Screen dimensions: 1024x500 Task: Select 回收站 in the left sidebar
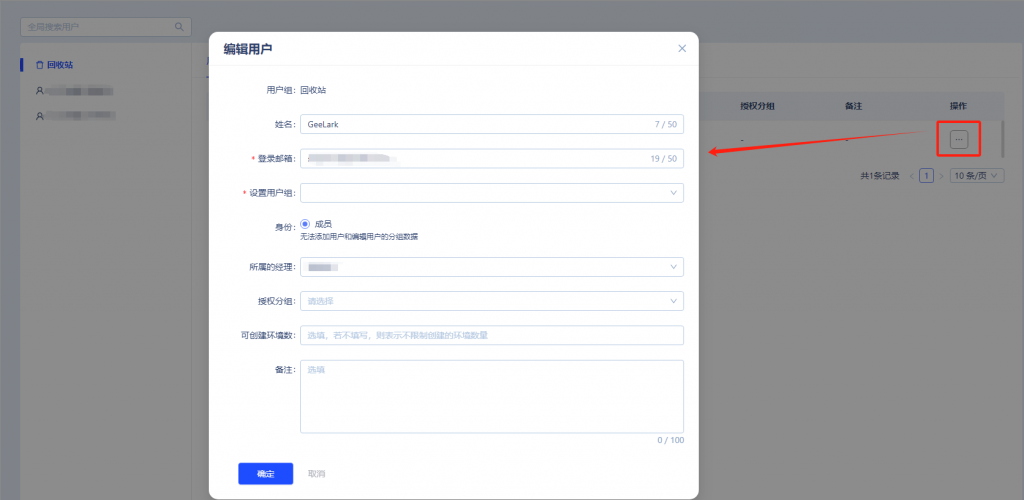(60, 65)
